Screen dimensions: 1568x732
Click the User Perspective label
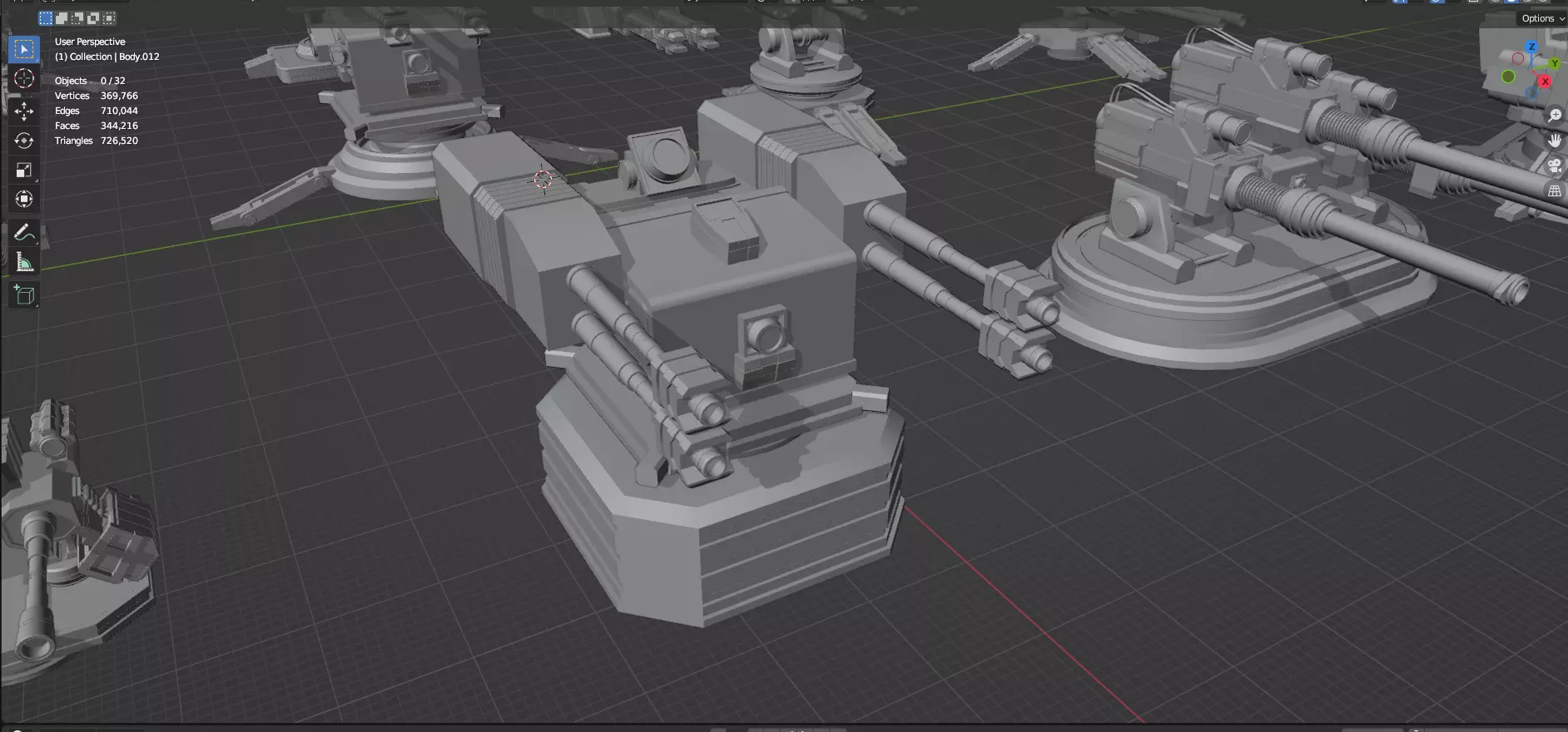[90, 42]
